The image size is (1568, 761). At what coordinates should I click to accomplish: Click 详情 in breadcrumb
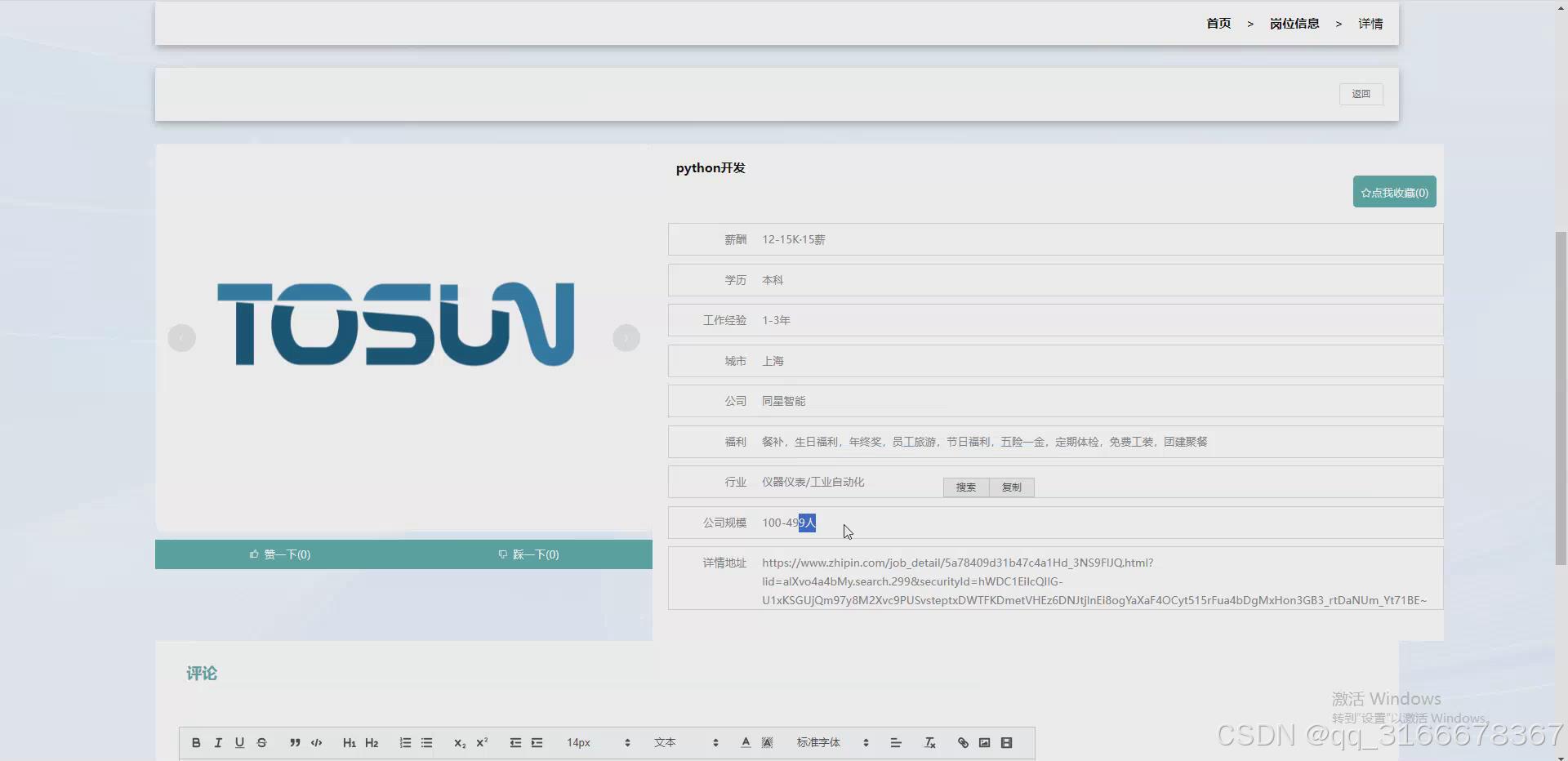[1370, 24]
